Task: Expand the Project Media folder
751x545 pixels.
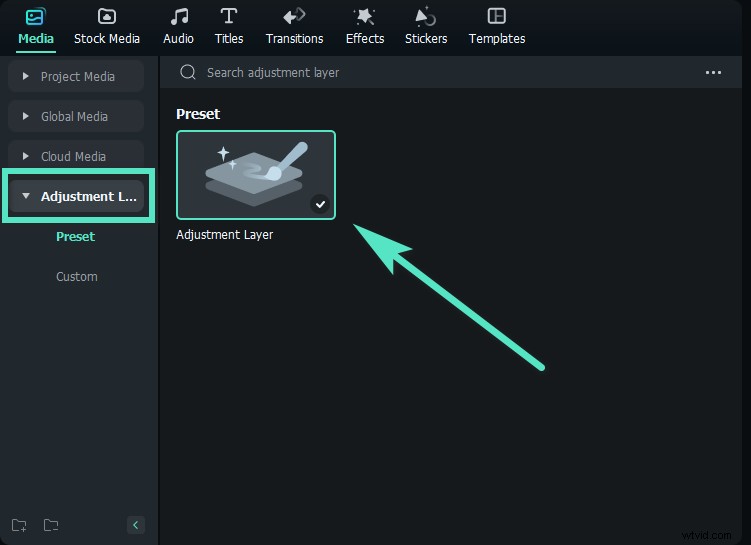Action: [77, 77]
